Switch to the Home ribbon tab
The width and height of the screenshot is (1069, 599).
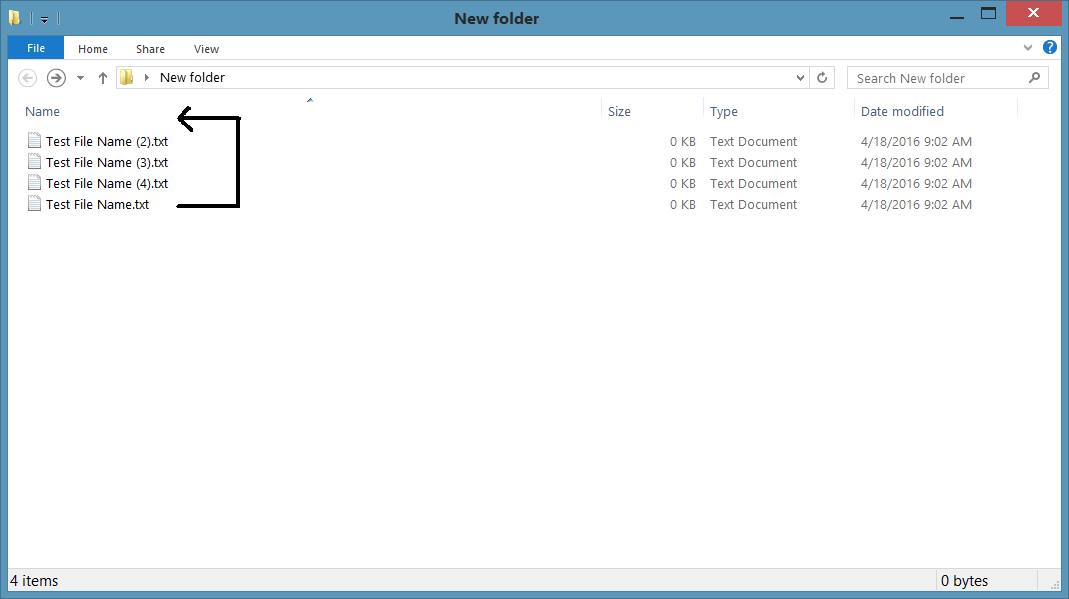coord(93,48)
